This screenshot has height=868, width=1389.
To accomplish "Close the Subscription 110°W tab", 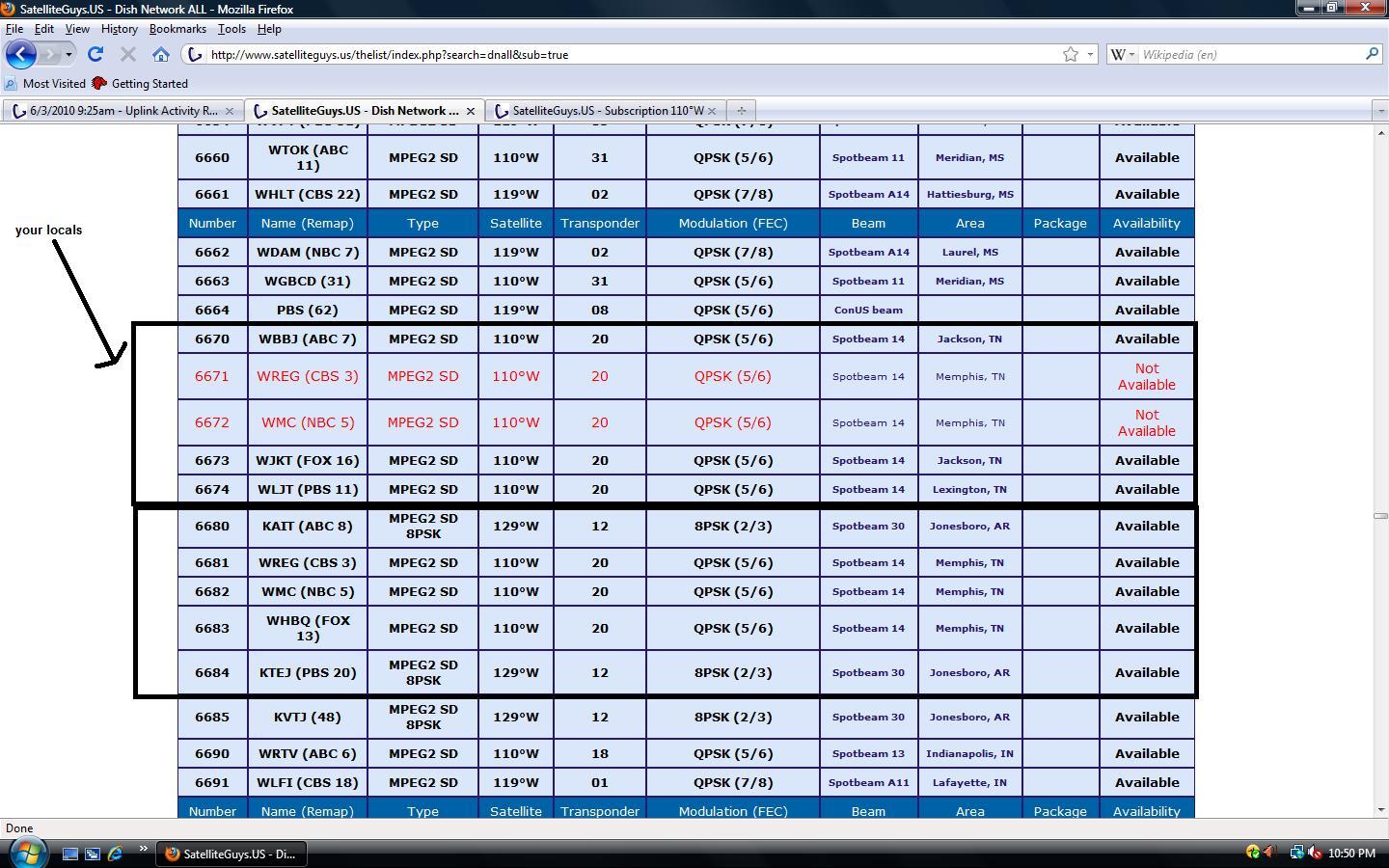I will [712, 111].
